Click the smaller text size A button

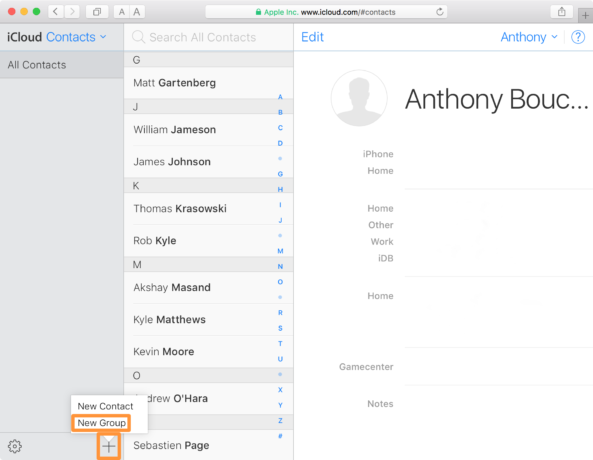click(x=121, y=12)
